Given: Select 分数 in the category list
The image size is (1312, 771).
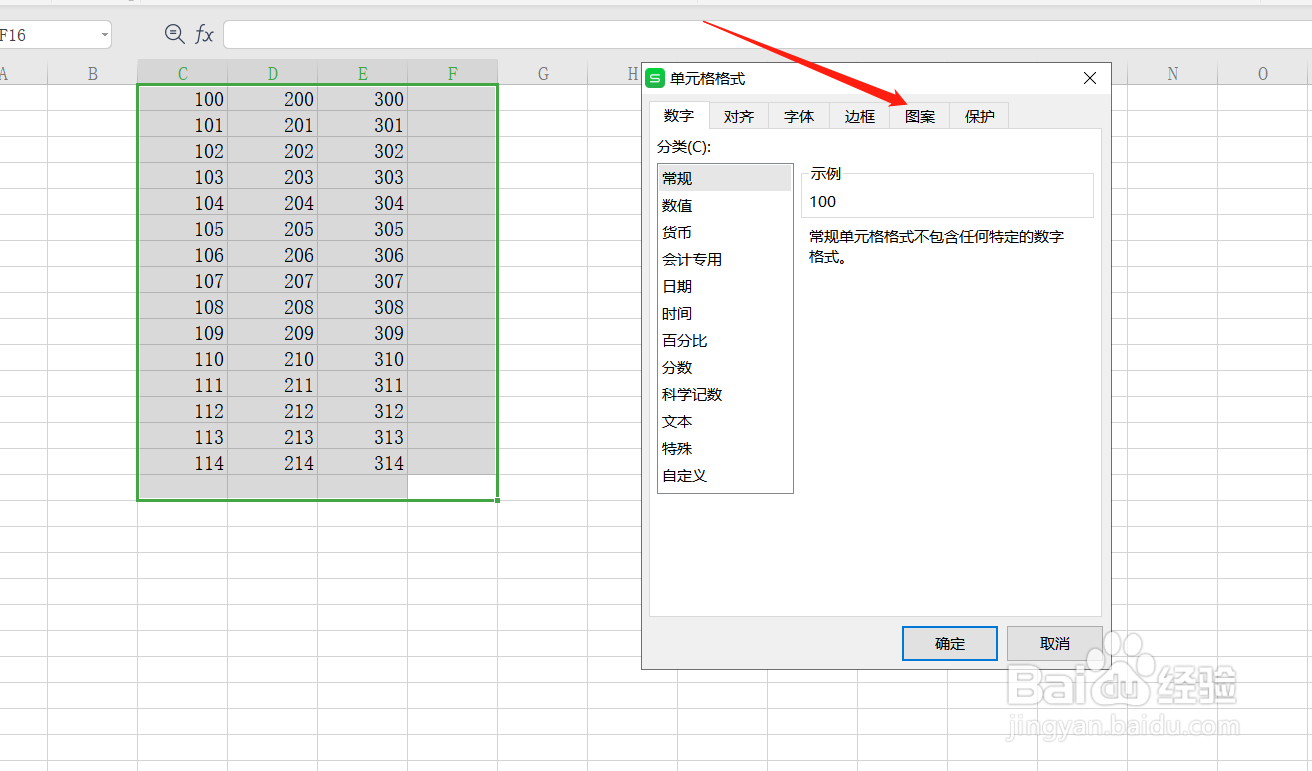Looking at the screenshot, I should tap(725, 367).
